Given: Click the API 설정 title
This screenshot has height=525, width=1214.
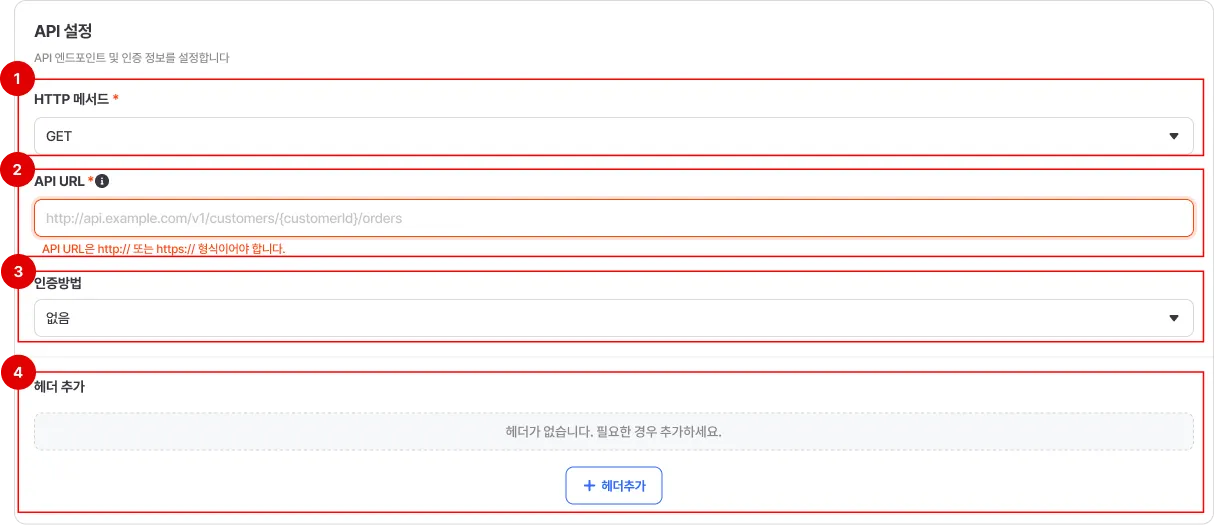Looking at the screenshot, I should [x=63, y=32].
